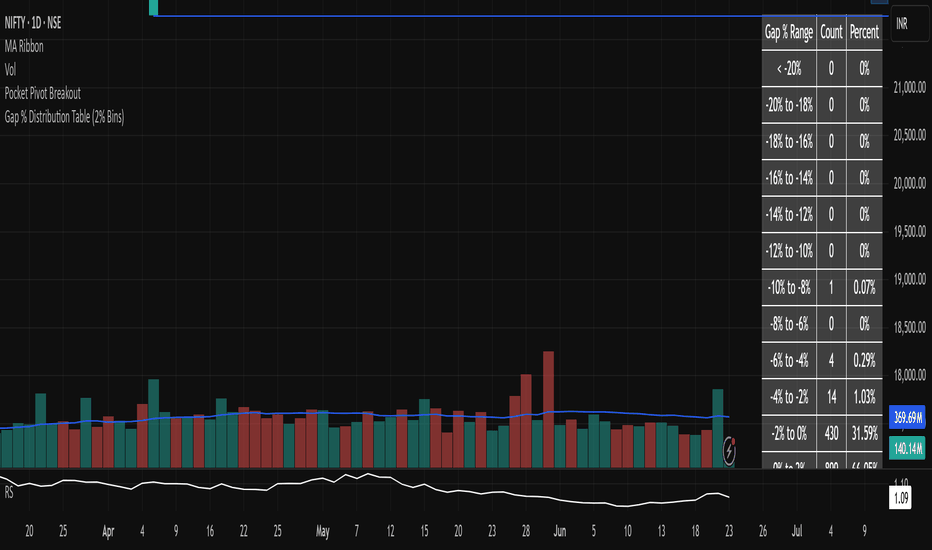Image resolution: width=932 pixels, height=550 pixels.
Task: Click the 18,000.00 price axis label
Action: (x=909, y=375)
